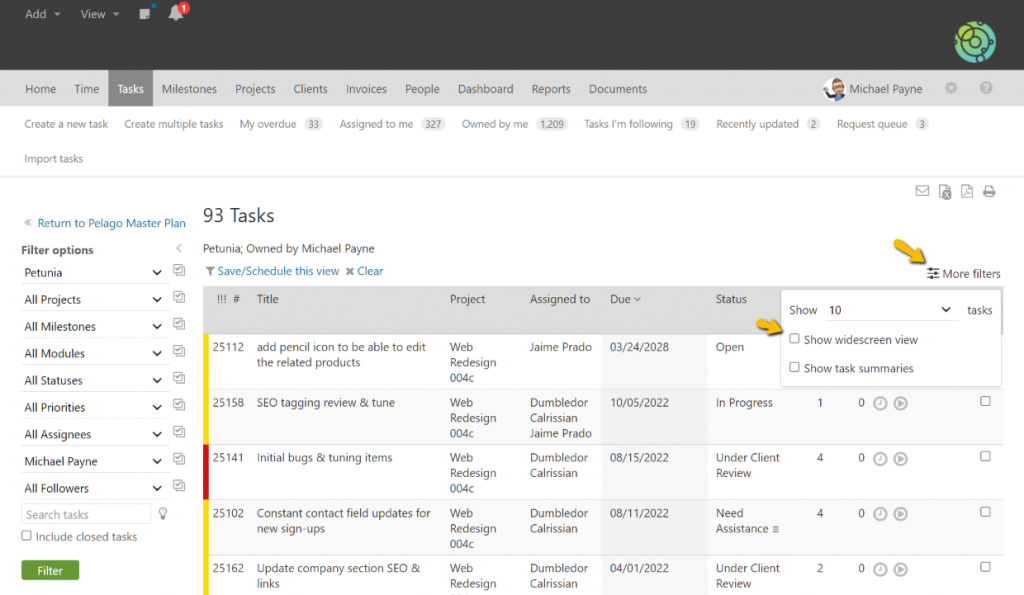The height and width of the screenshot is (595, 1024).
Task: Print the task list using printer icon
Action: click(x=989, y=191)
